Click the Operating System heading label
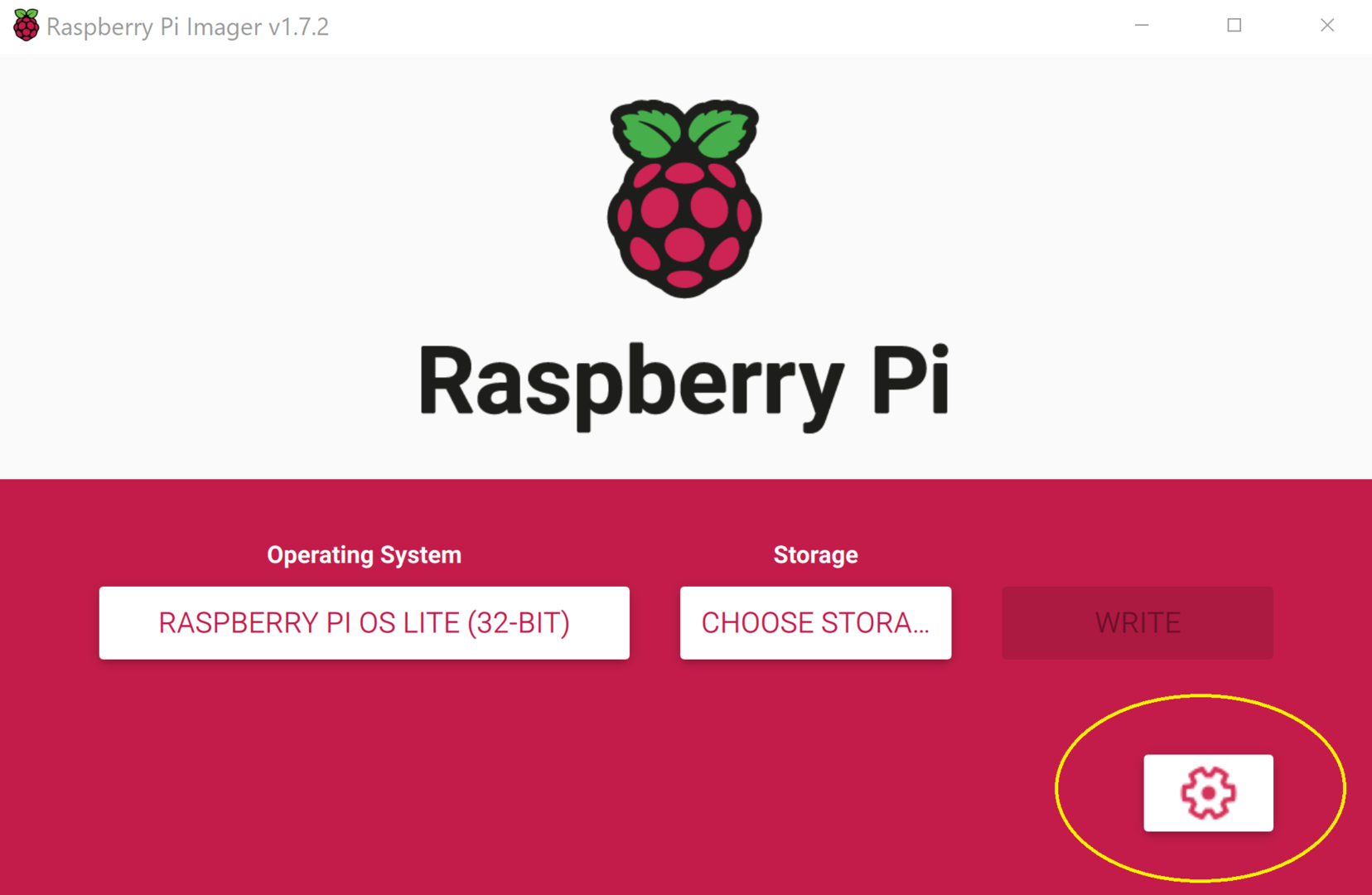1372x895 pixels. click(x=364, y=554)
